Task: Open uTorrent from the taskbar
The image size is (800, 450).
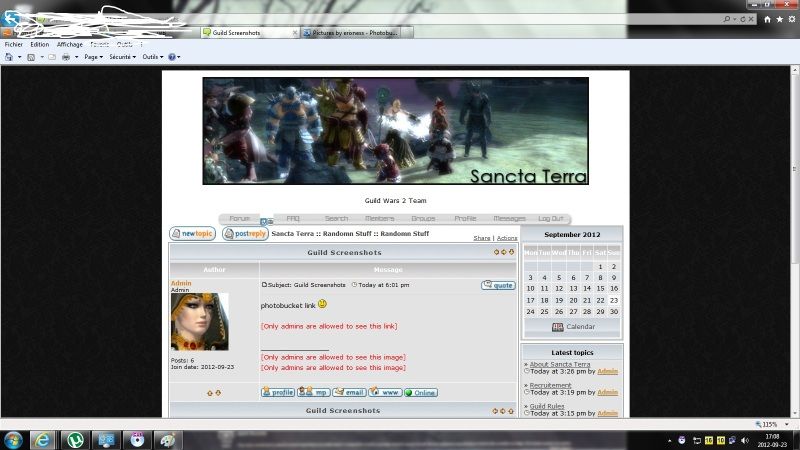Action: coord(75,440)
